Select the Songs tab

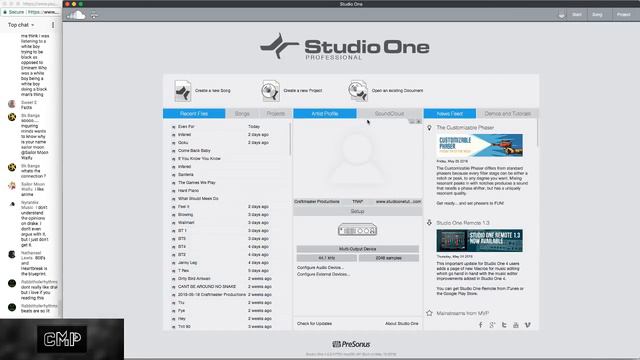tap(242, 113)
